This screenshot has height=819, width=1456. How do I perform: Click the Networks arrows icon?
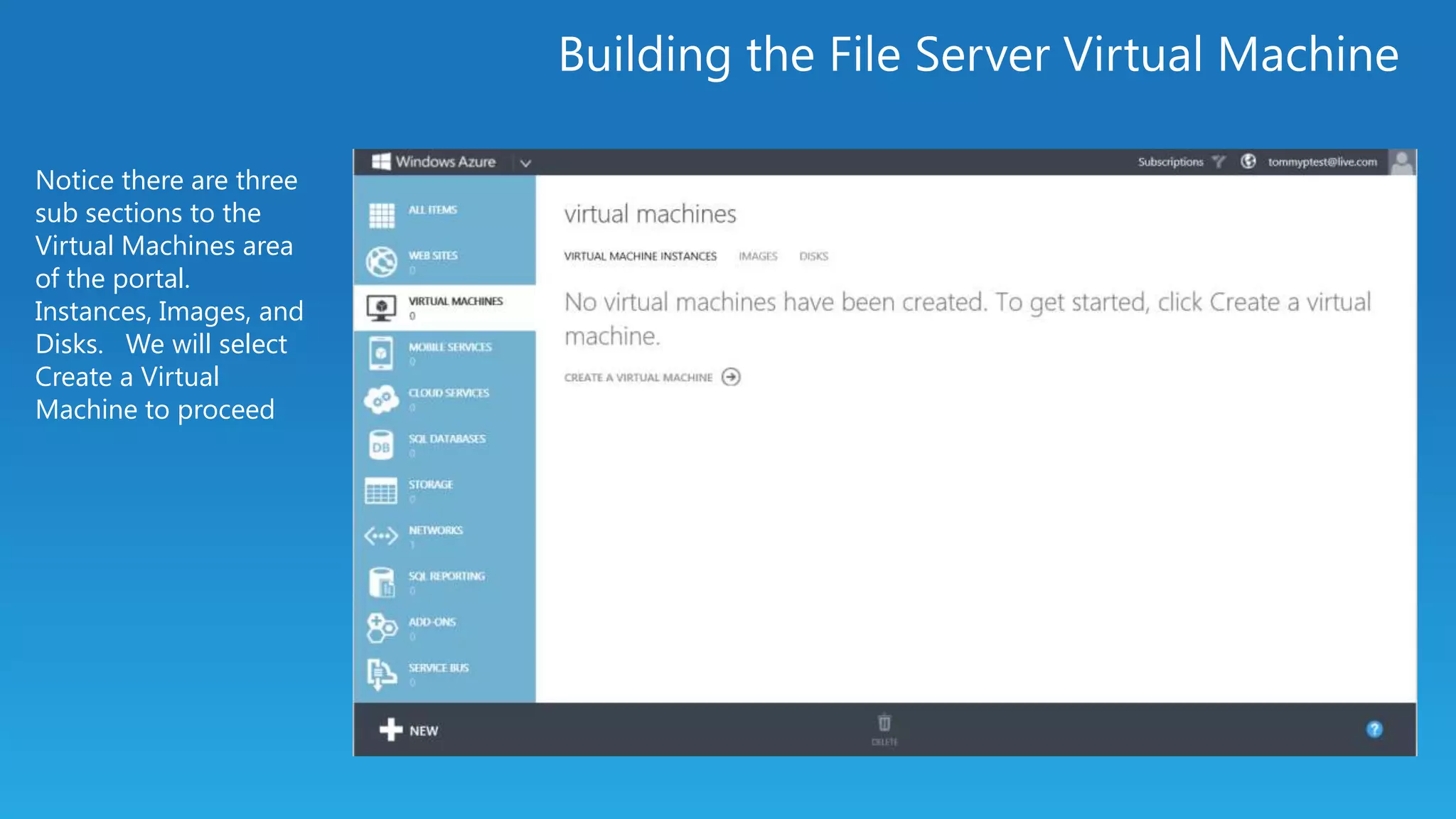(x=381, y=535)
